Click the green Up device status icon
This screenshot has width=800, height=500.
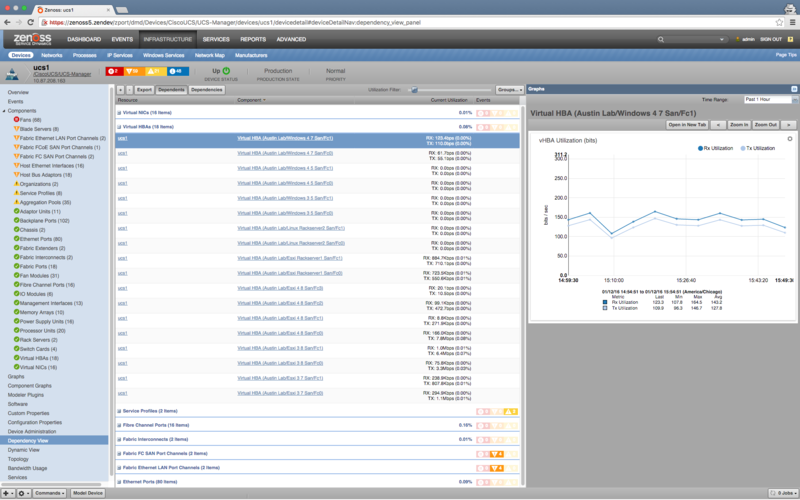(x=227, y=71)
